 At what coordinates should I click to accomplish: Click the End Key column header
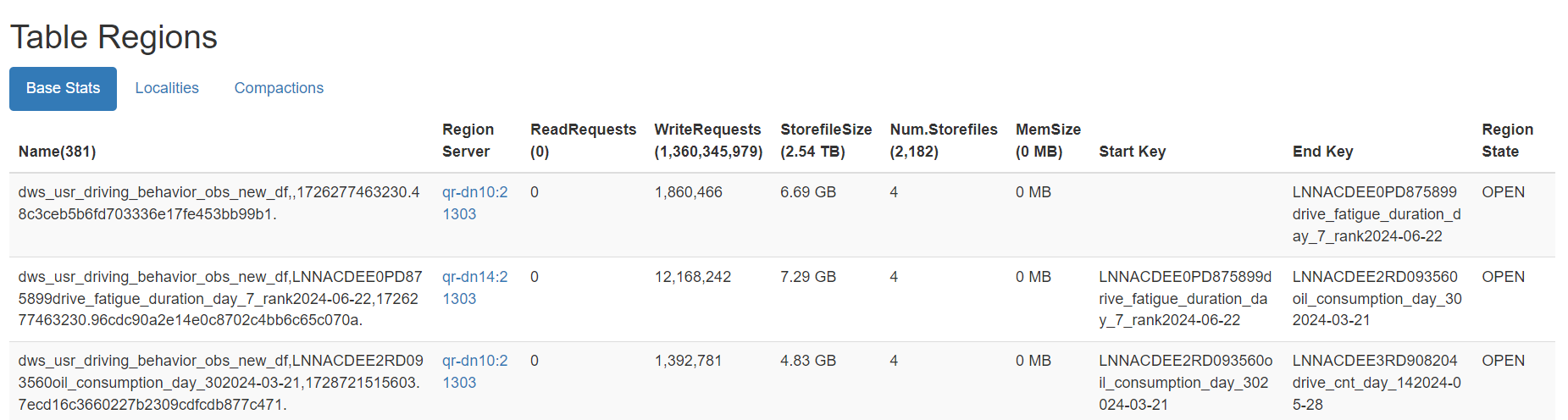pyautogui.click(x=1322, y=152)
